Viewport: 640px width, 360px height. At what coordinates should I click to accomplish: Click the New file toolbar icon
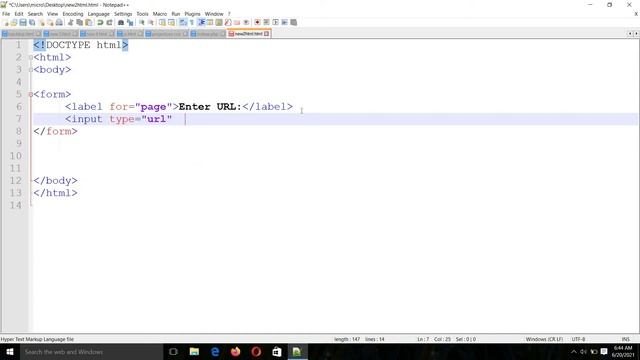pyautogui.click(x=6, y=22)
